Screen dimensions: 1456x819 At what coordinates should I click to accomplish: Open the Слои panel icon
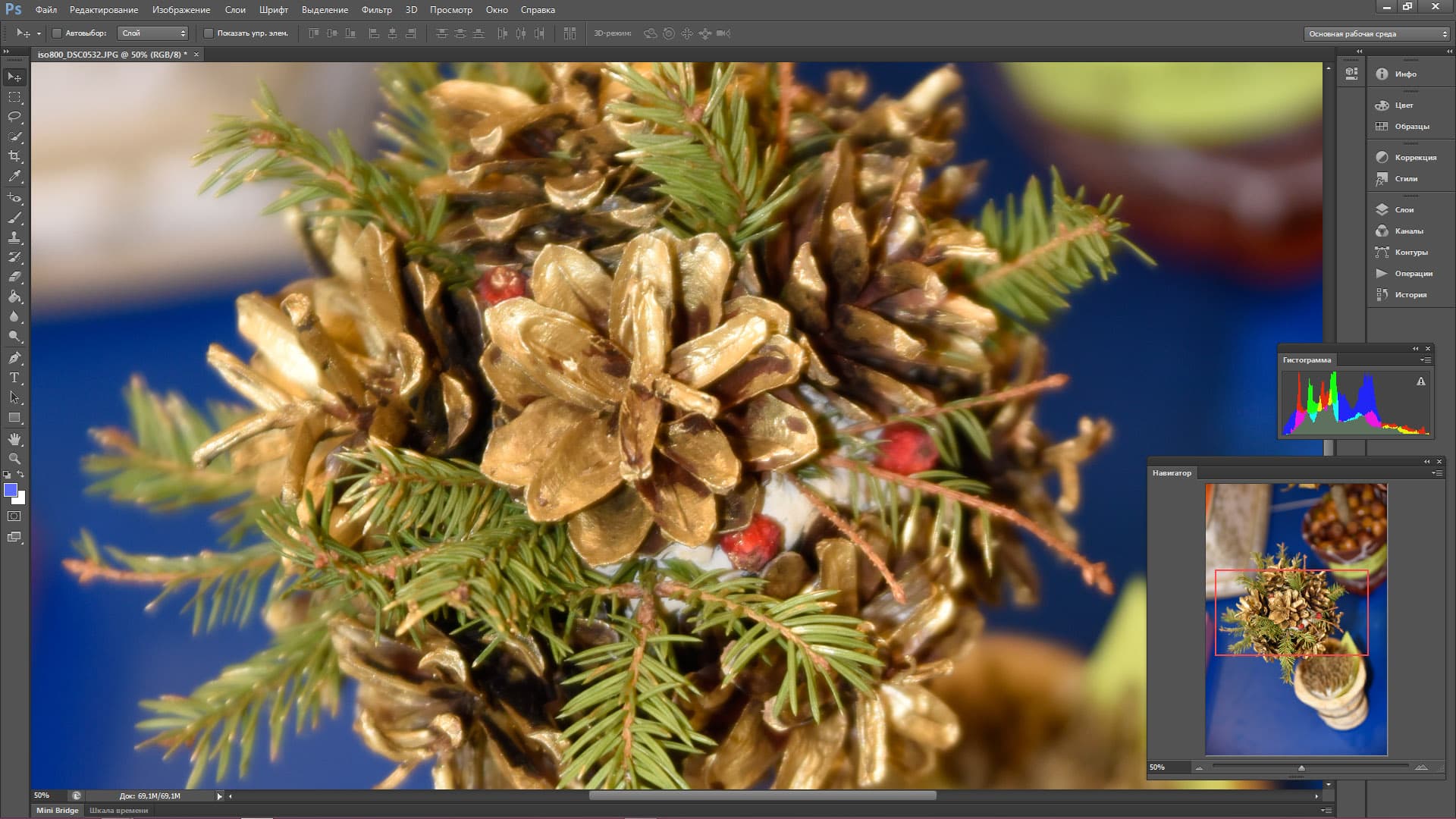(1382, 209)
